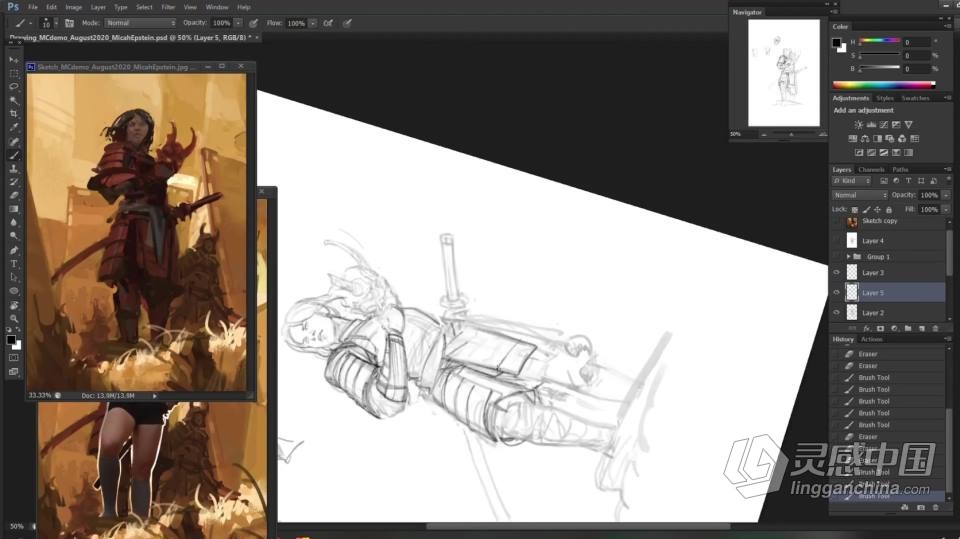The height and width of the screenshot is (539, 960).
Task: Open the Layers panel Opacity arrow
Action: coord(946,195)
